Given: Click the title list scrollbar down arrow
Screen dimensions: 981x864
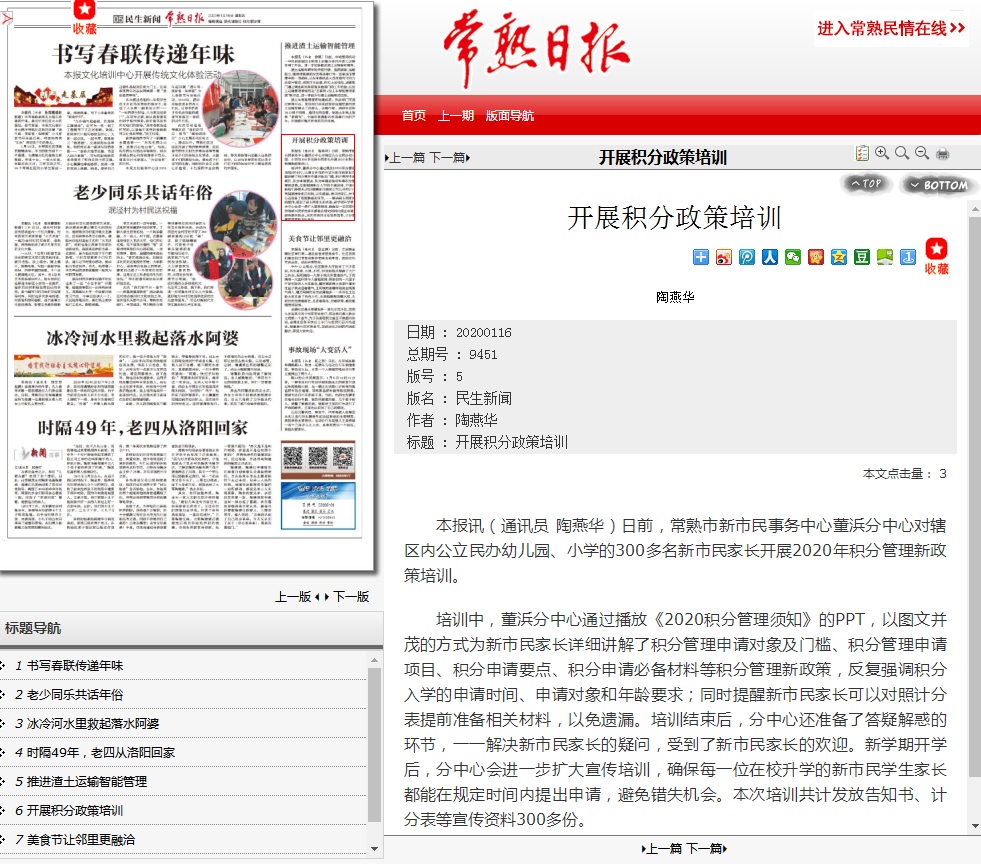Looking at the screenshot, I should coord(374,849).
